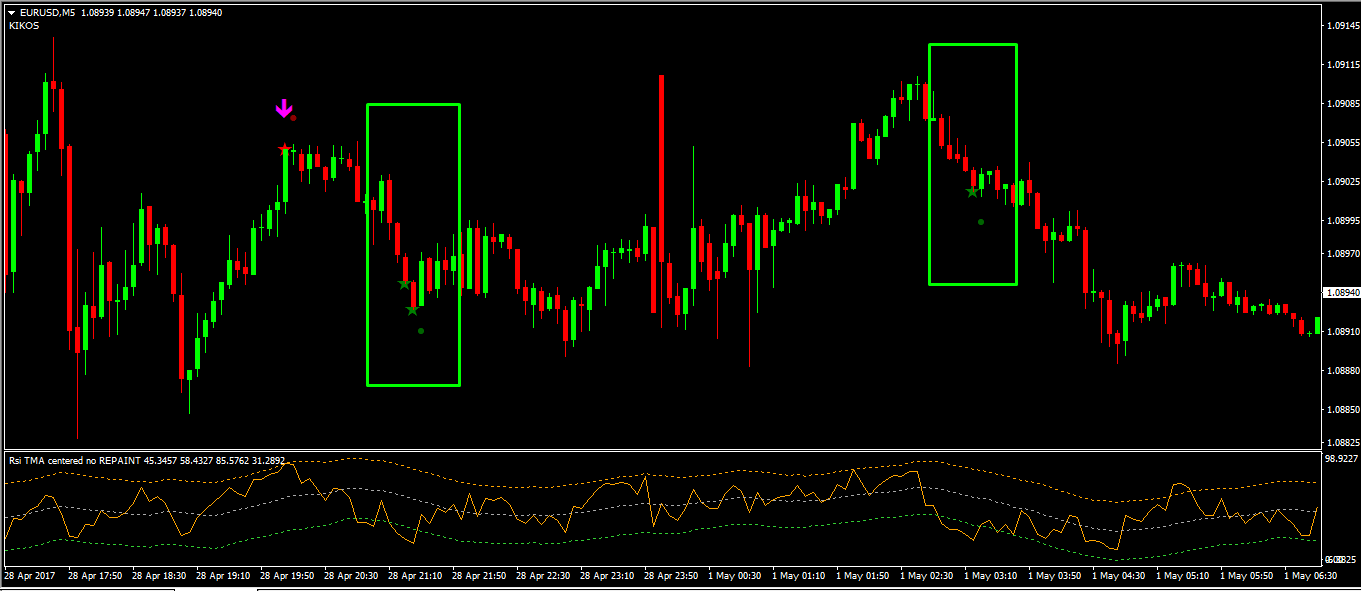This screenshot has width=1361, height=591.
Task: Open the chart menu triangle beside EURUSD,M5
Action: tap(11, 13)
